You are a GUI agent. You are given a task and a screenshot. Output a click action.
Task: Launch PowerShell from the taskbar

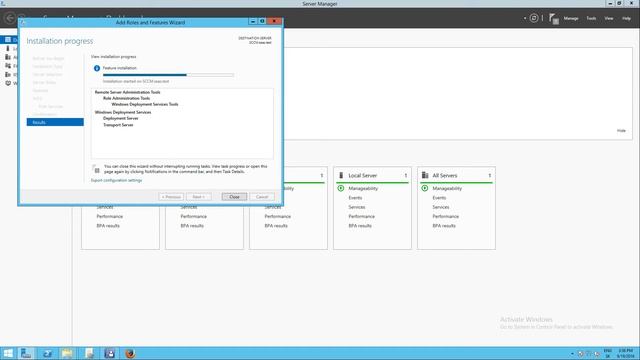coord(47,353)
